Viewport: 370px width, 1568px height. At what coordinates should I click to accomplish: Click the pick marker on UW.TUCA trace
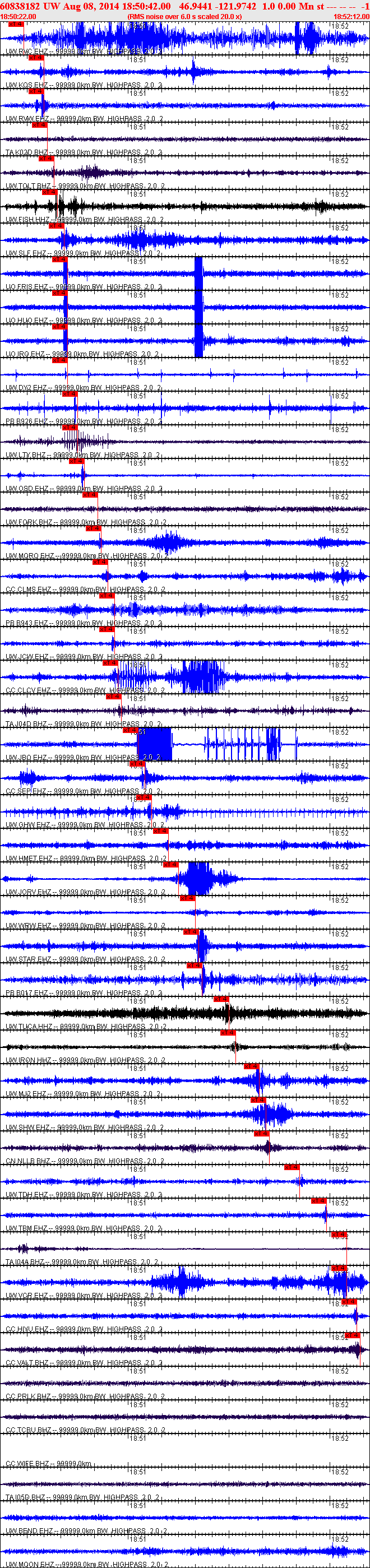(x=220, y=1000)
